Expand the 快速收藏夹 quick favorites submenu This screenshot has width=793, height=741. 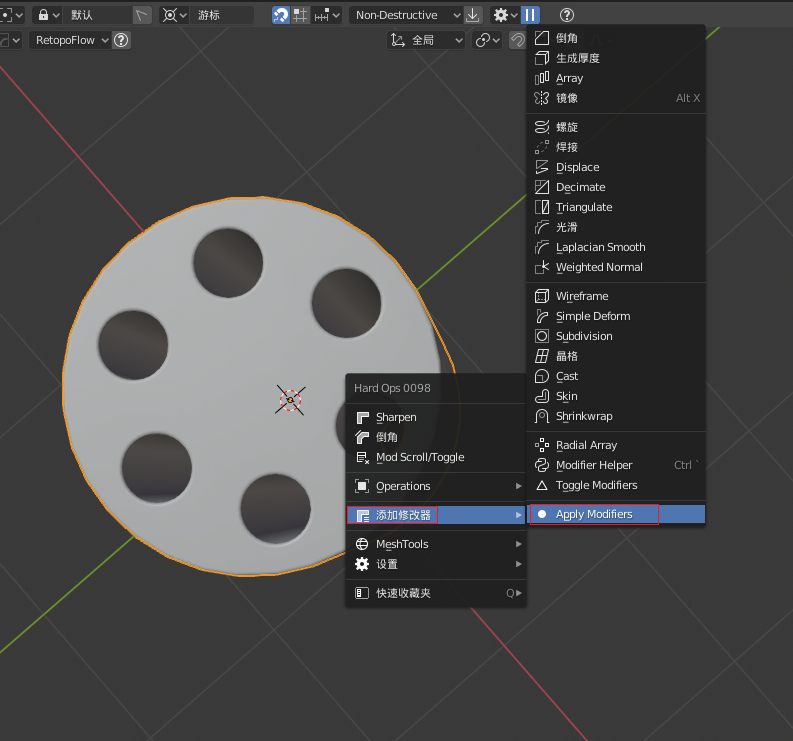click(435, 593)
